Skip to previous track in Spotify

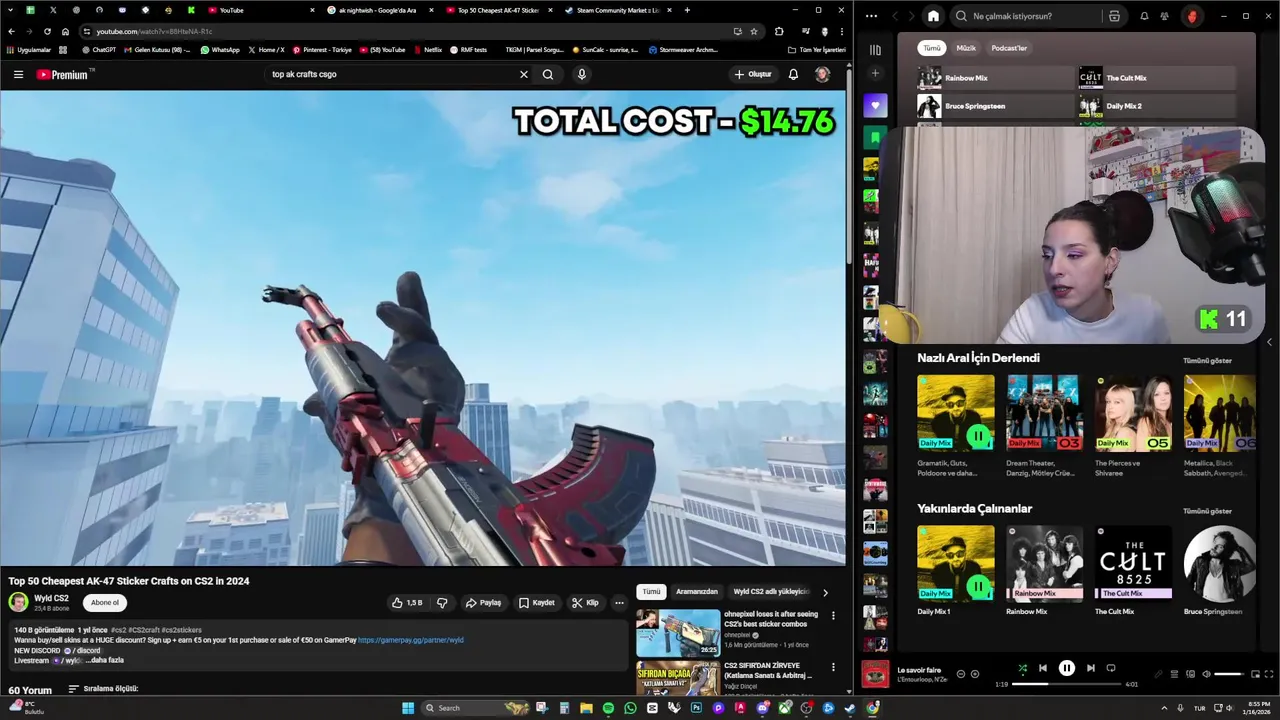(x=1043, y=668)
